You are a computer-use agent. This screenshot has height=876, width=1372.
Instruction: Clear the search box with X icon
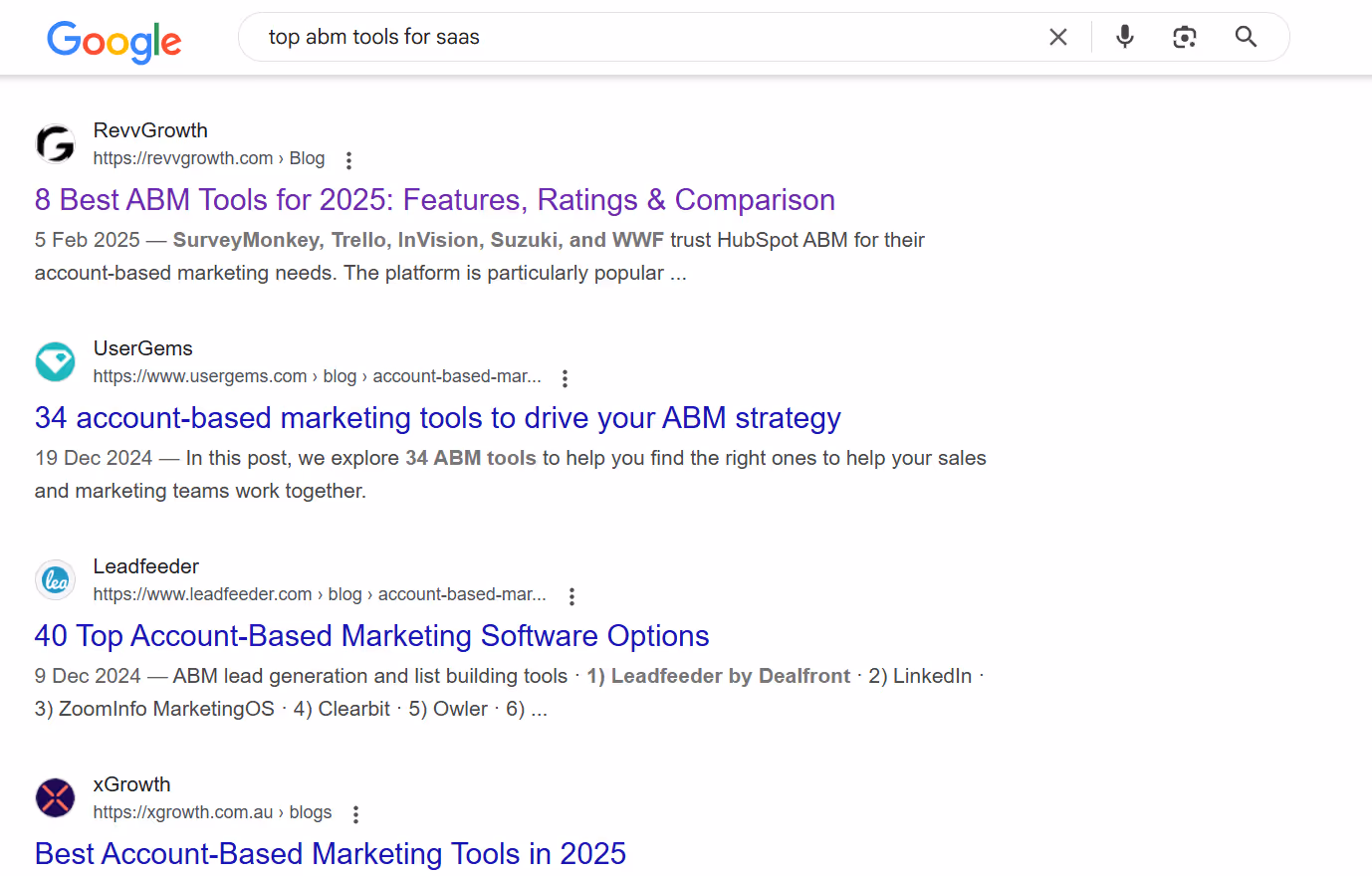coord(1058,37)
